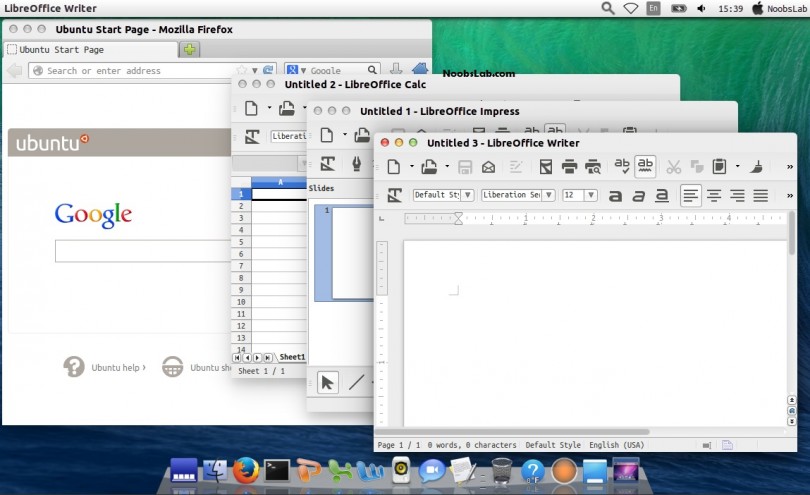Export directly as PDF in Writer
Viewport: 810px width, 495px height.
click(x=546, y=167)
